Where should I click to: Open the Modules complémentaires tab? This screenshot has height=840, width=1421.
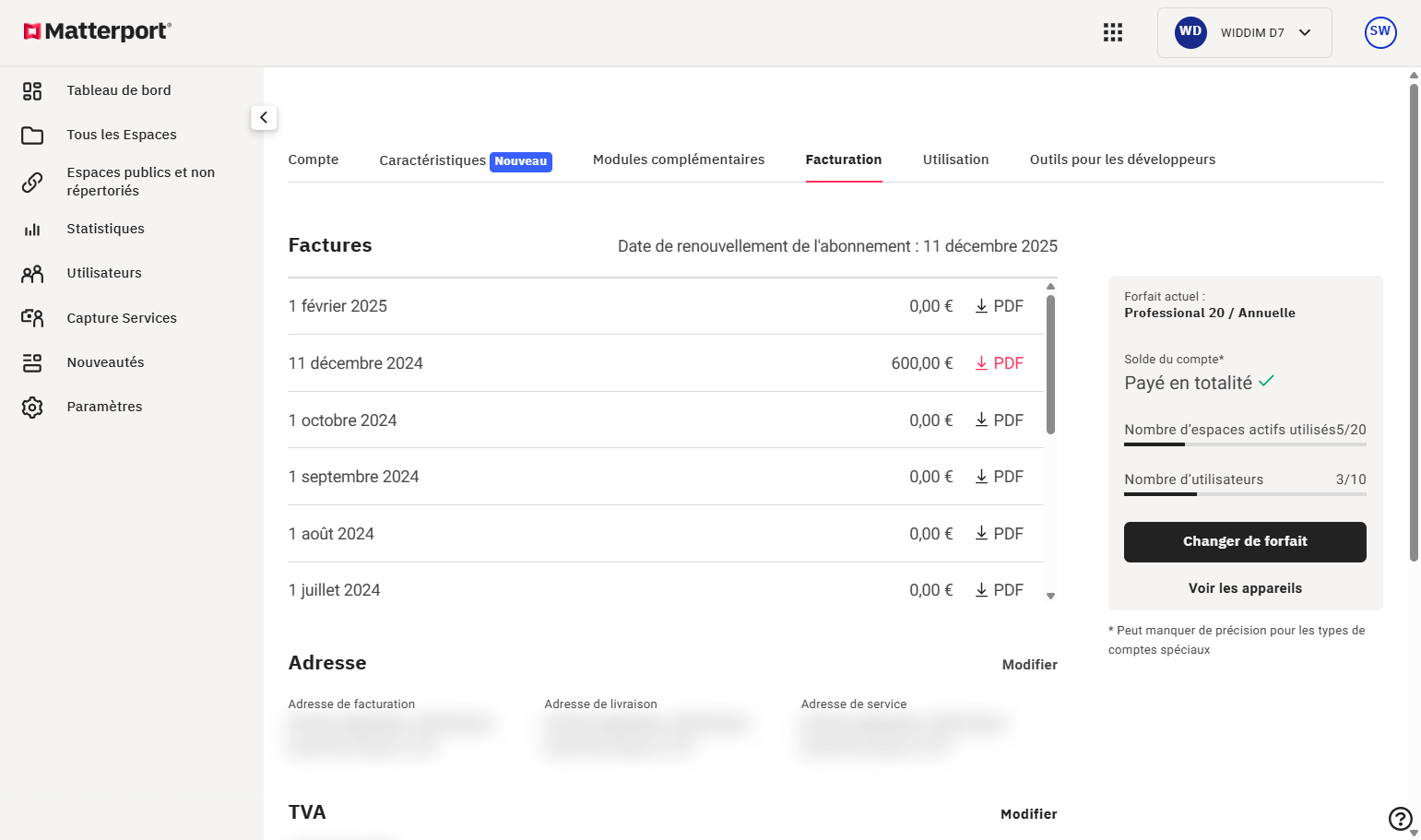click(679, 160)
